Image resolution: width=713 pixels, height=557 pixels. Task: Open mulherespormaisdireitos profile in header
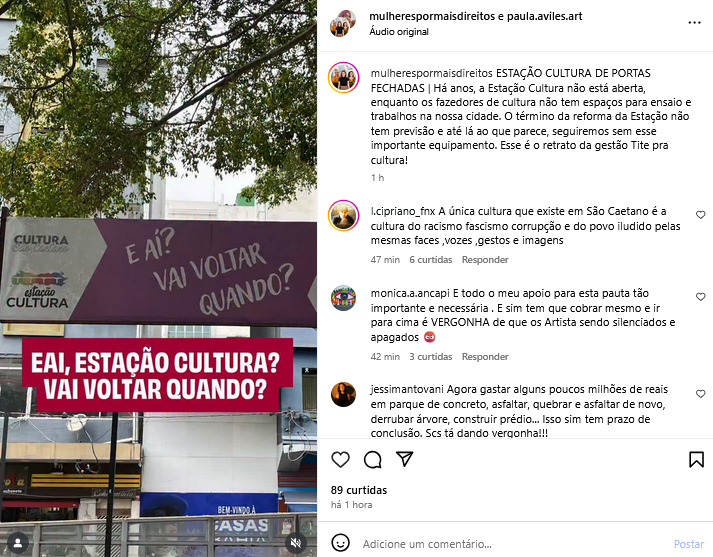pyautogui.click(x=432, y=16)
